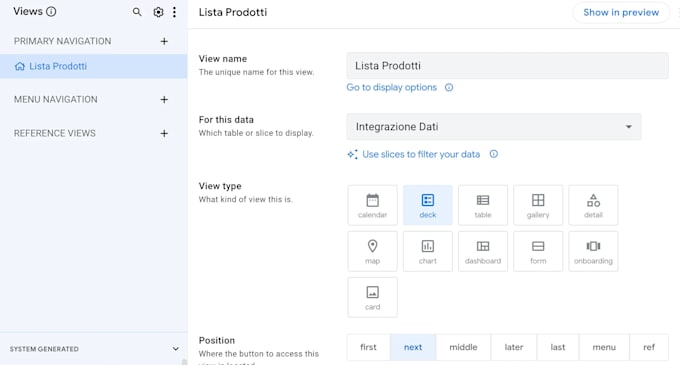
Task: Follow Go to display options link
Action: pos(392,88)
